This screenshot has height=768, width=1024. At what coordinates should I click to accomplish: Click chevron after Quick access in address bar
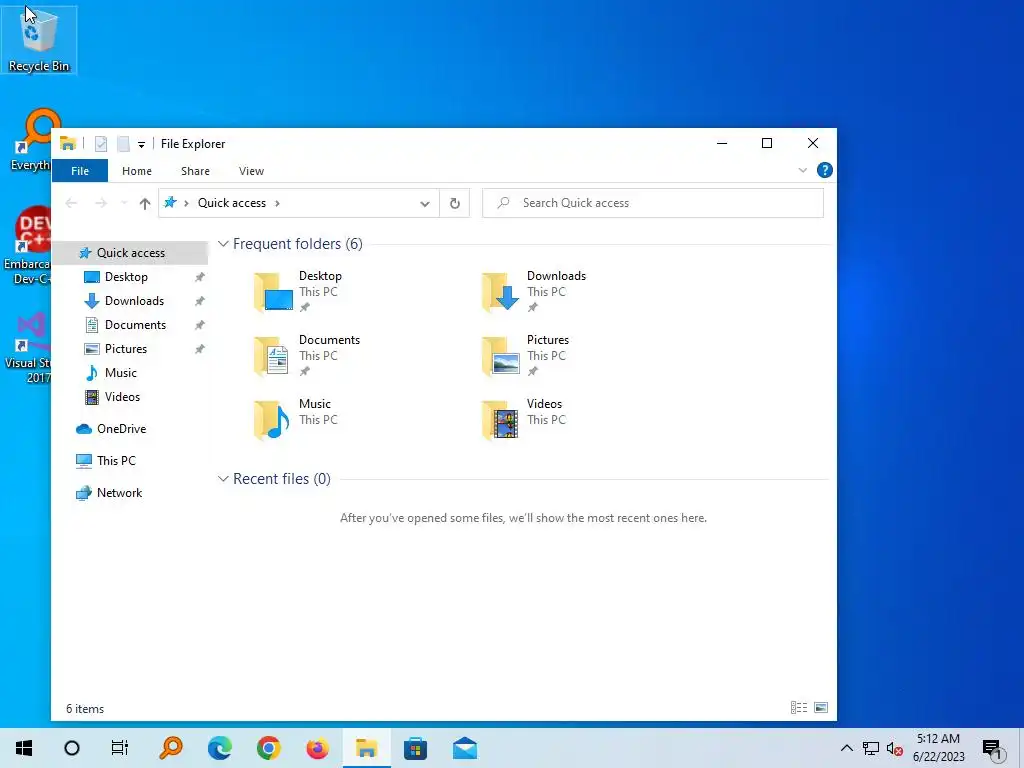point(278,203)
